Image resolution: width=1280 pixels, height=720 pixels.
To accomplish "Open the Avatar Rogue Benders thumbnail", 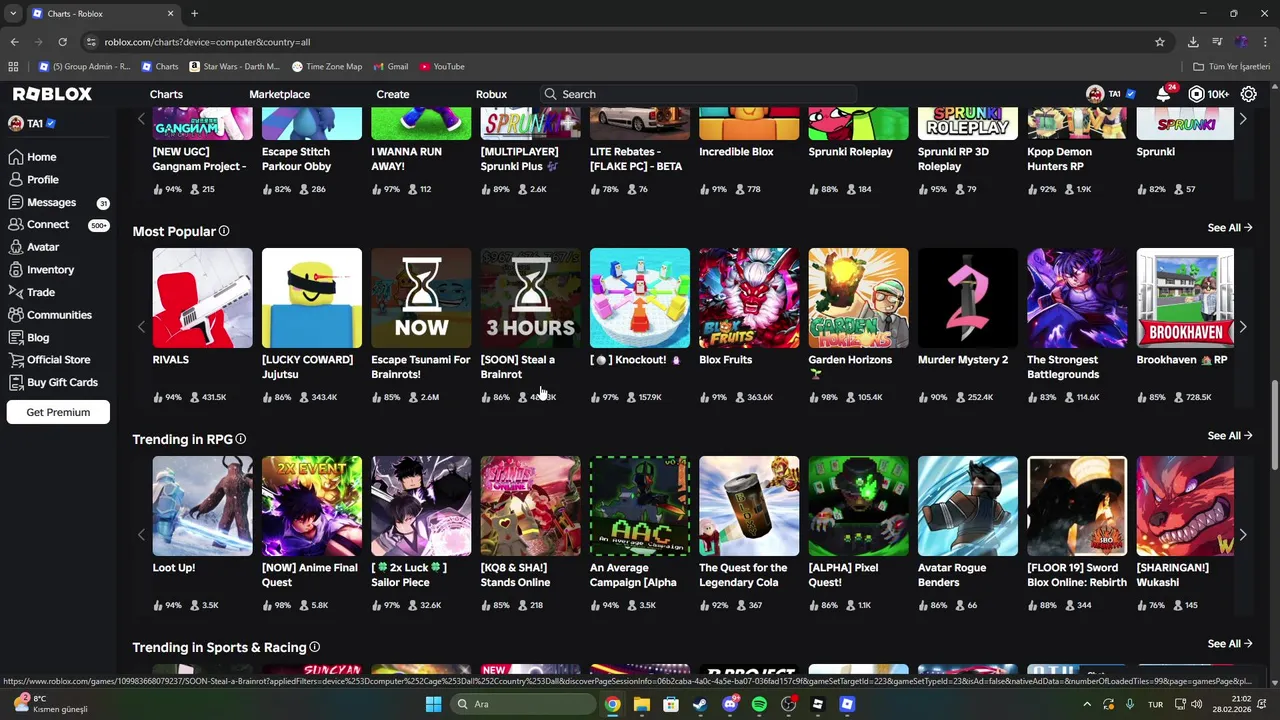I will tap(968, 506).
